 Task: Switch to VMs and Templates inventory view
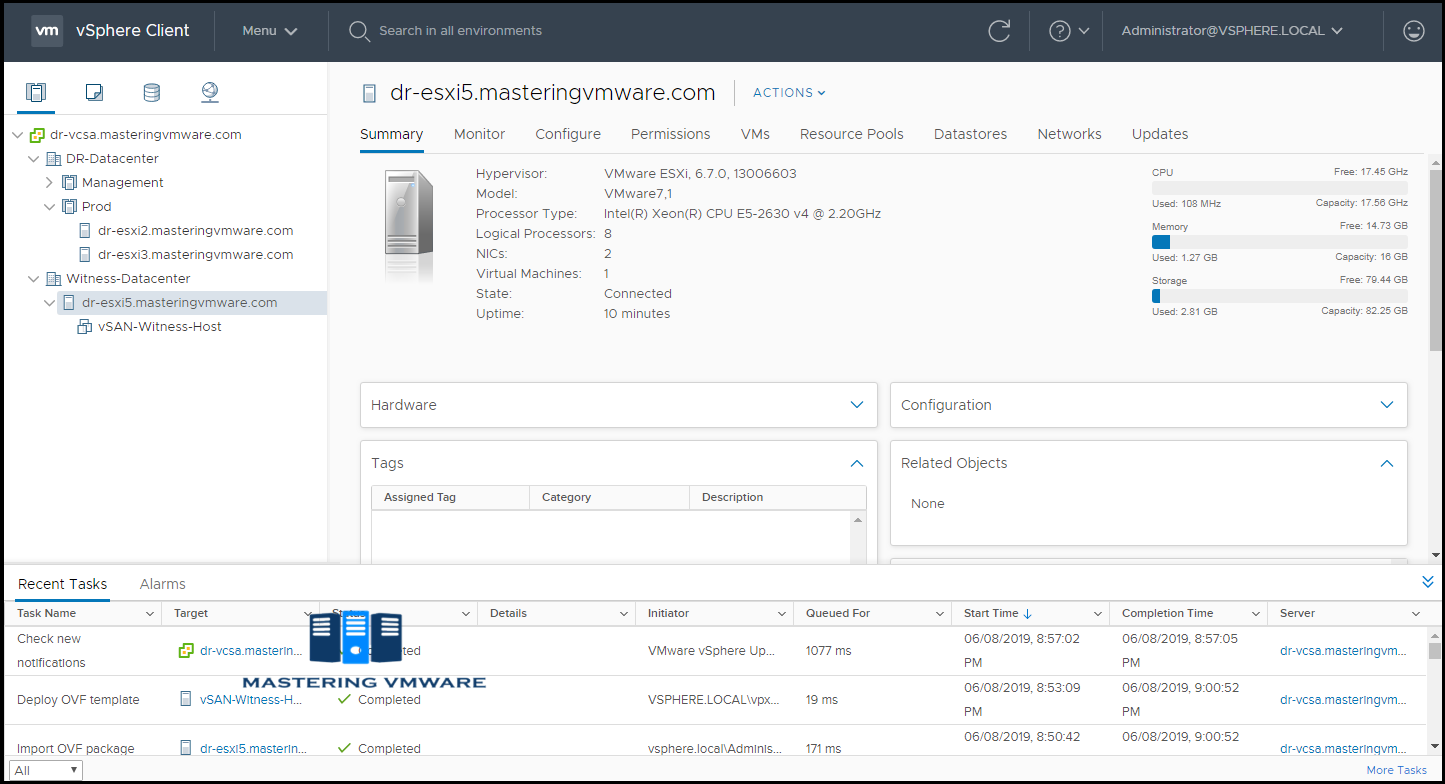click(x=94, y=93)
